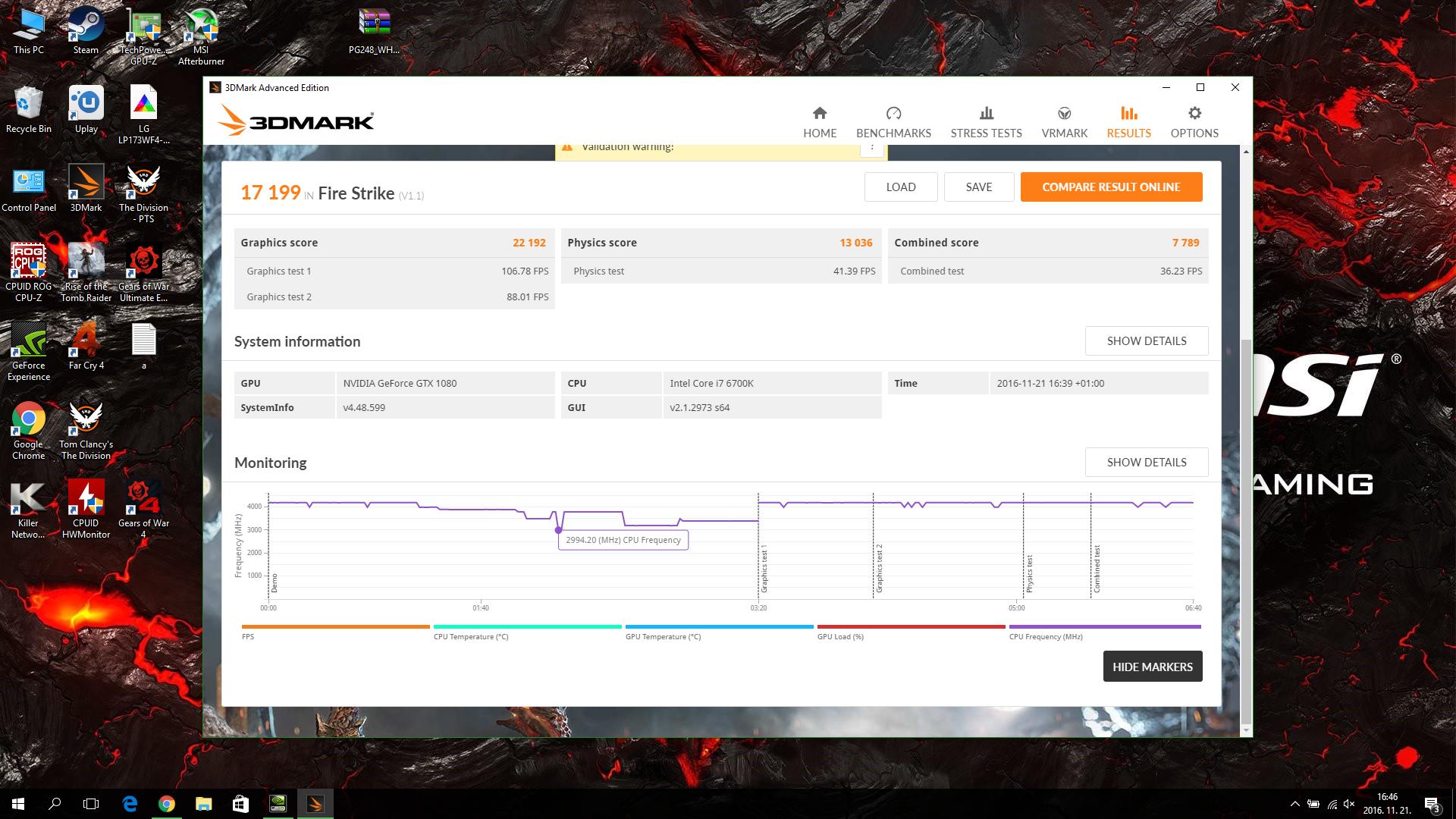Click the NVIDIA GeForce GTX 1080 GPU value
Screen dimensions: 1456x819
click(x=400, y=383)
